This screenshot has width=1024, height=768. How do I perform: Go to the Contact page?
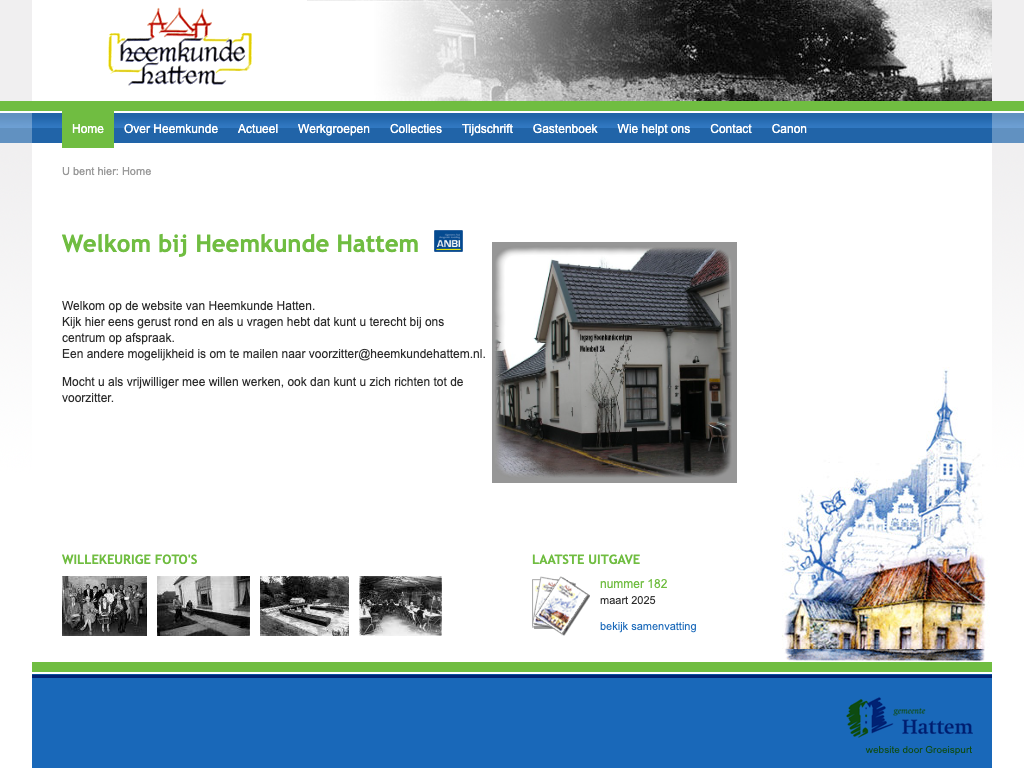pos(731,129)
